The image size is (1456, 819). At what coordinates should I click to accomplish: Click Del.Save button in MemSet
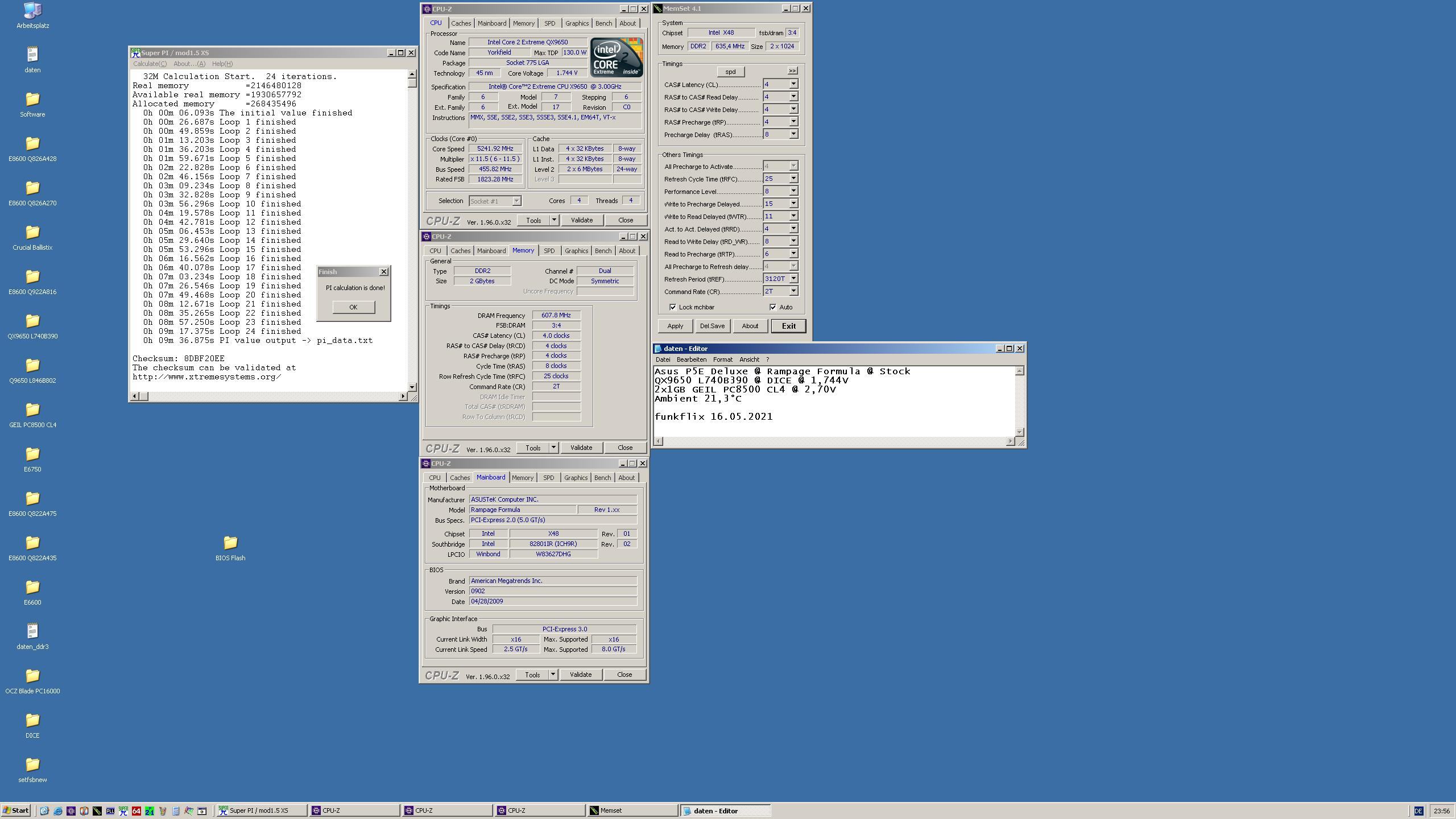click(712, 326)
